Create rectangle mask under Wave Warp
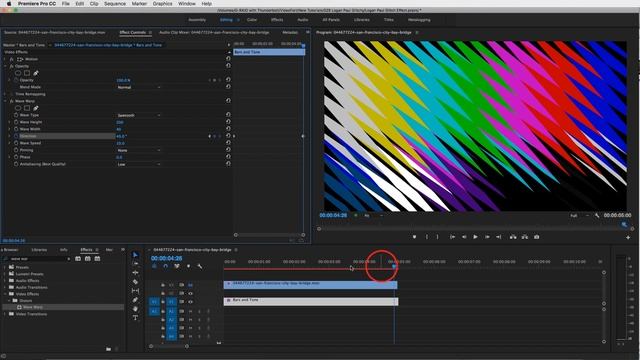 point(27,108)
